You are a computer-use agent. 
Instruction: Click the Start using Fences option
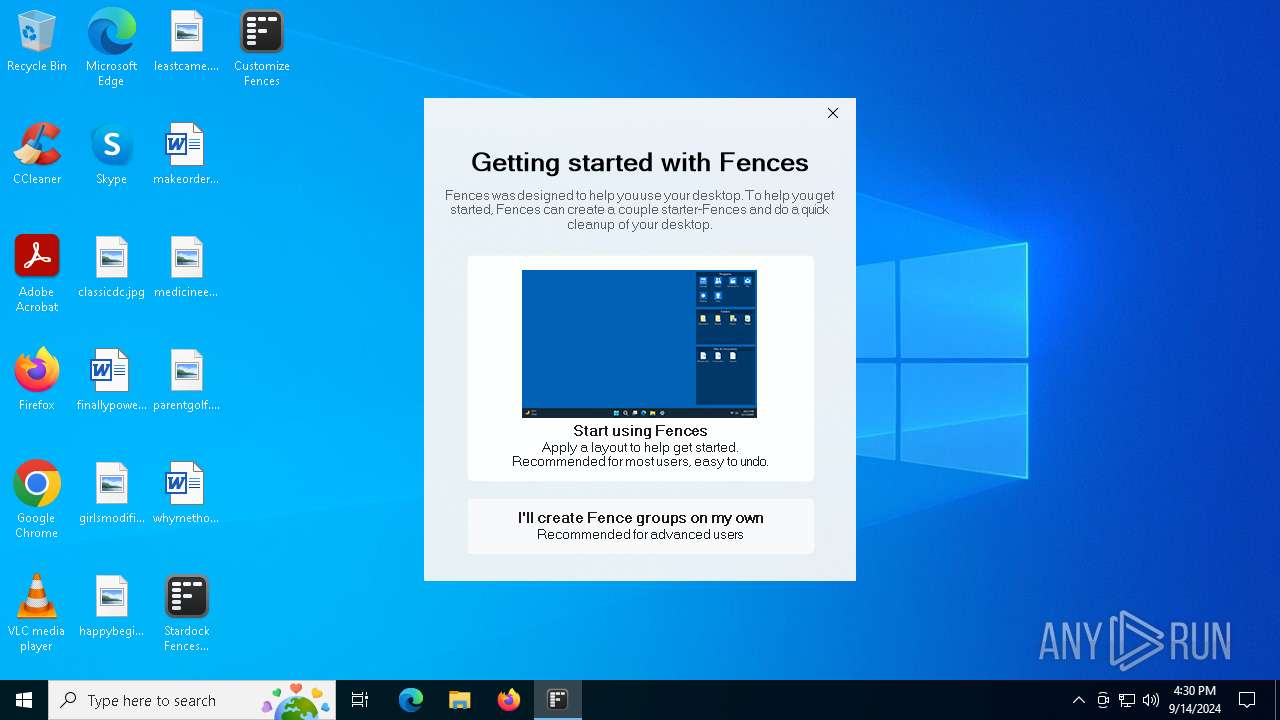click(x=640, y=368)
